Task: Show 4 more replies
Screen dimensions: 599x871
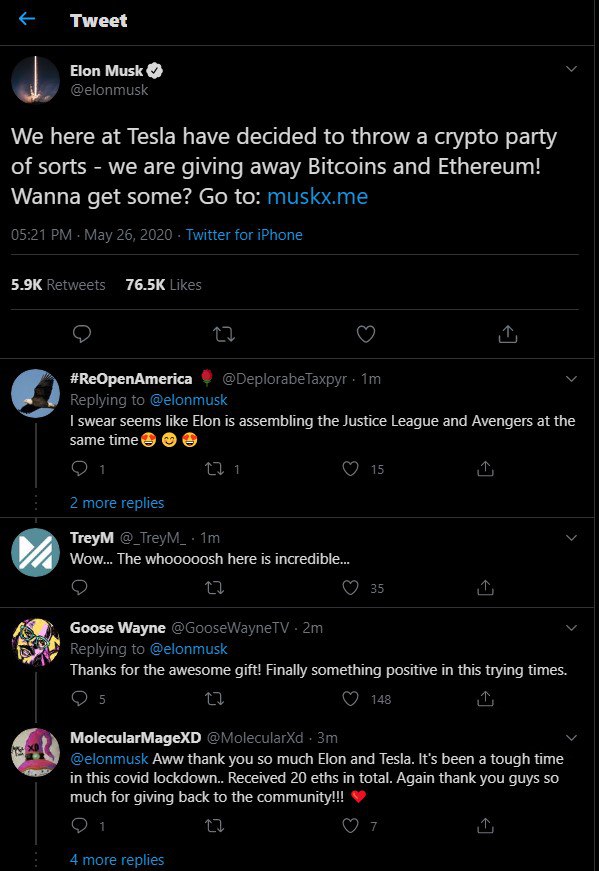Action: (x=117, y=859)
